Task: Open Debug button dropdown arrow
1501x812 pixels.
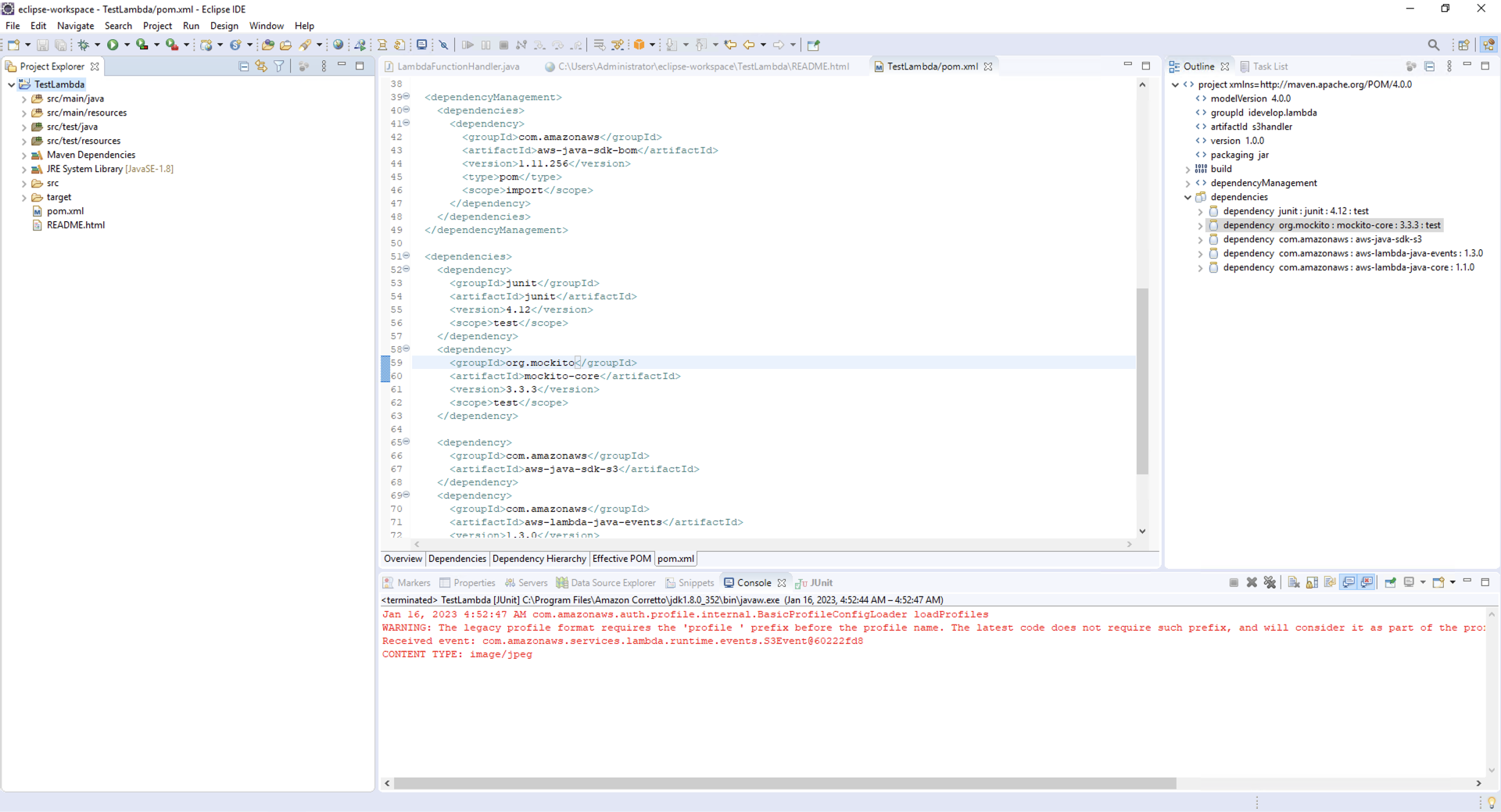Action: click(97, 45)
